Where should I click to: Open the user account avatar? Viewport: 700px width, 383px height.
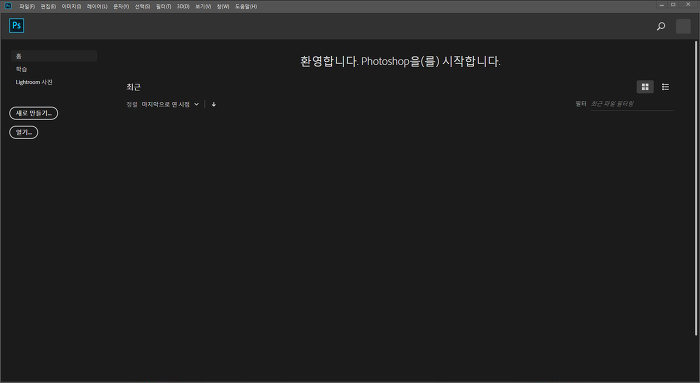click(x=683, y=26)
